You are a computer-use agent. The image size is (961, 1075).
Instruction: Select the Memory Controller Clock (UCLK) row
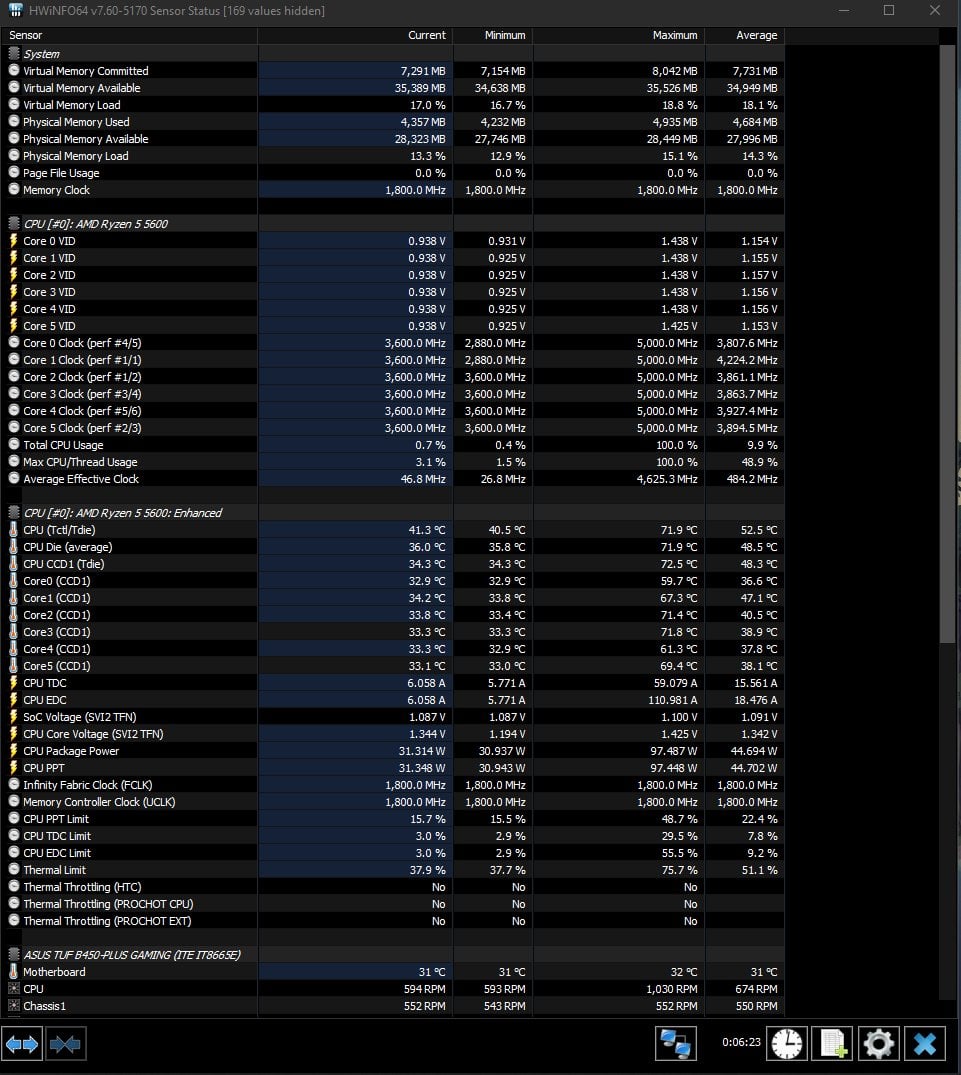pos(393,801)
